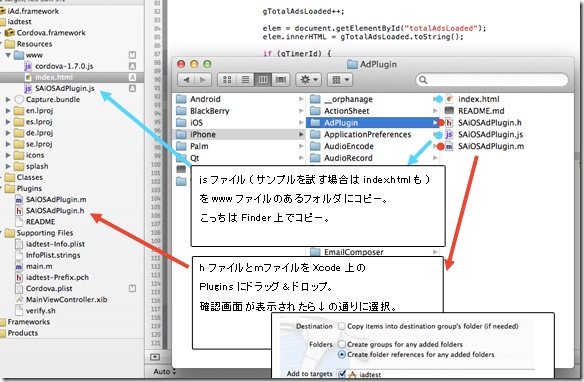Switch Finder to Cover Flow view
Image resolution: width=584 pixels, height=382 pixels.
(x=281, y=80)
